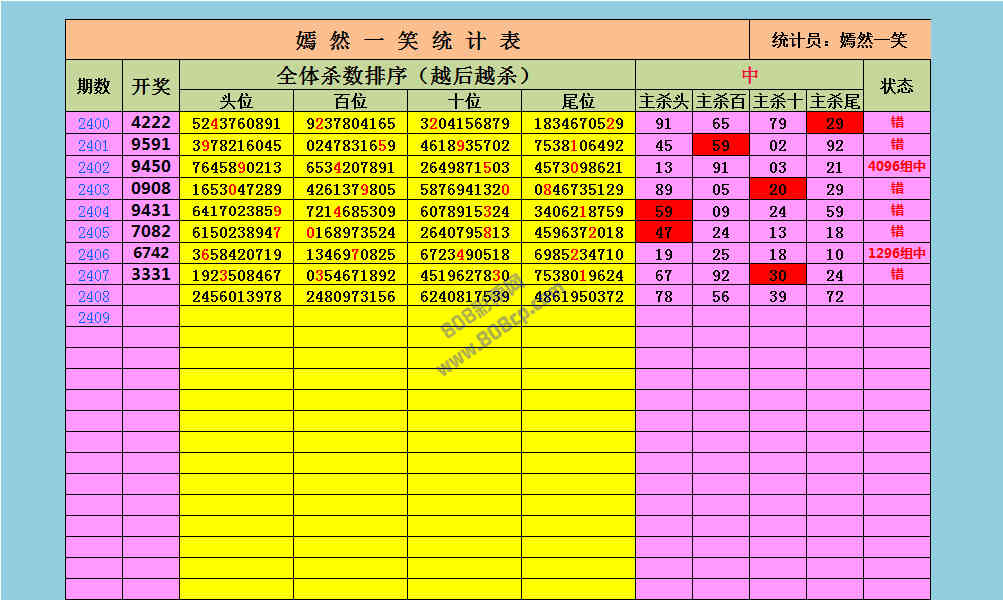Select the 嫣然一笑统计表 title cell
The height and width of the screenshot is (600, 1003).
[407, 40]
